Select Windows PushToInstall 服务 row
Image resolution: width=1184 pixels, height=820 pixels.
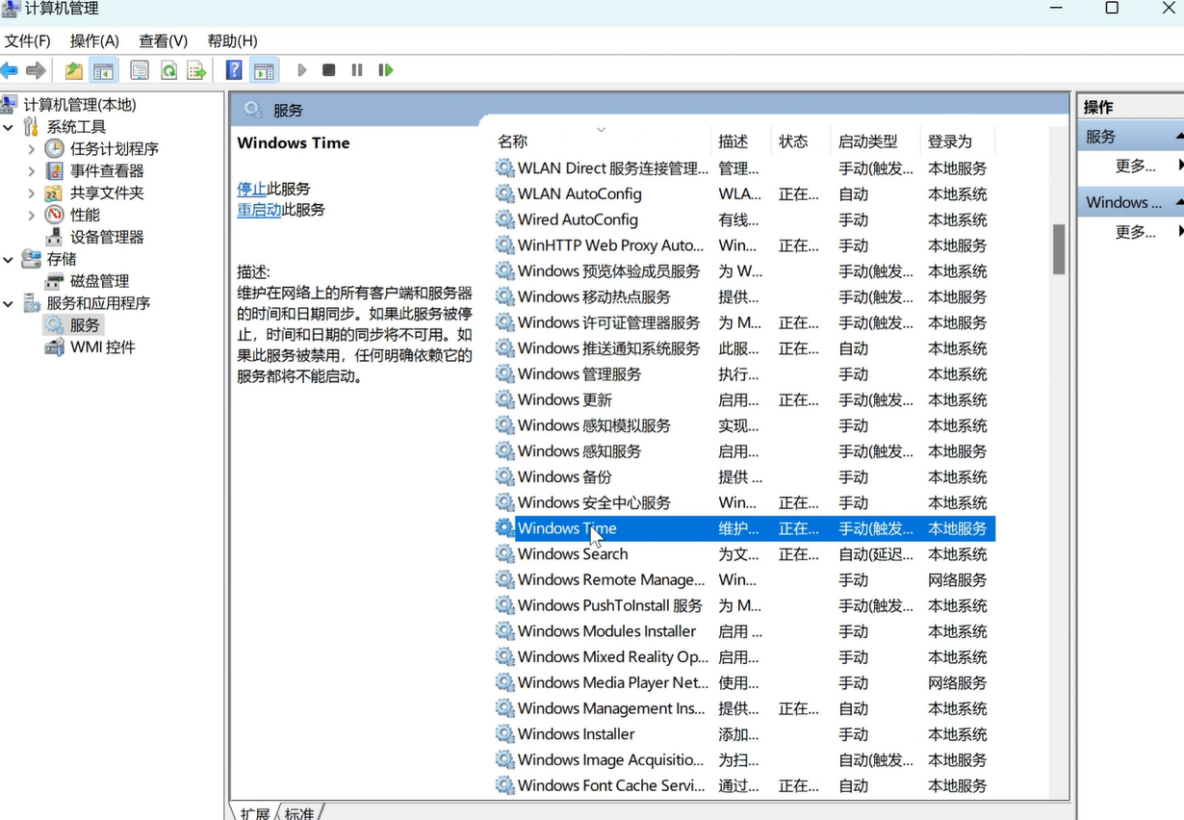tap(745, 606)
